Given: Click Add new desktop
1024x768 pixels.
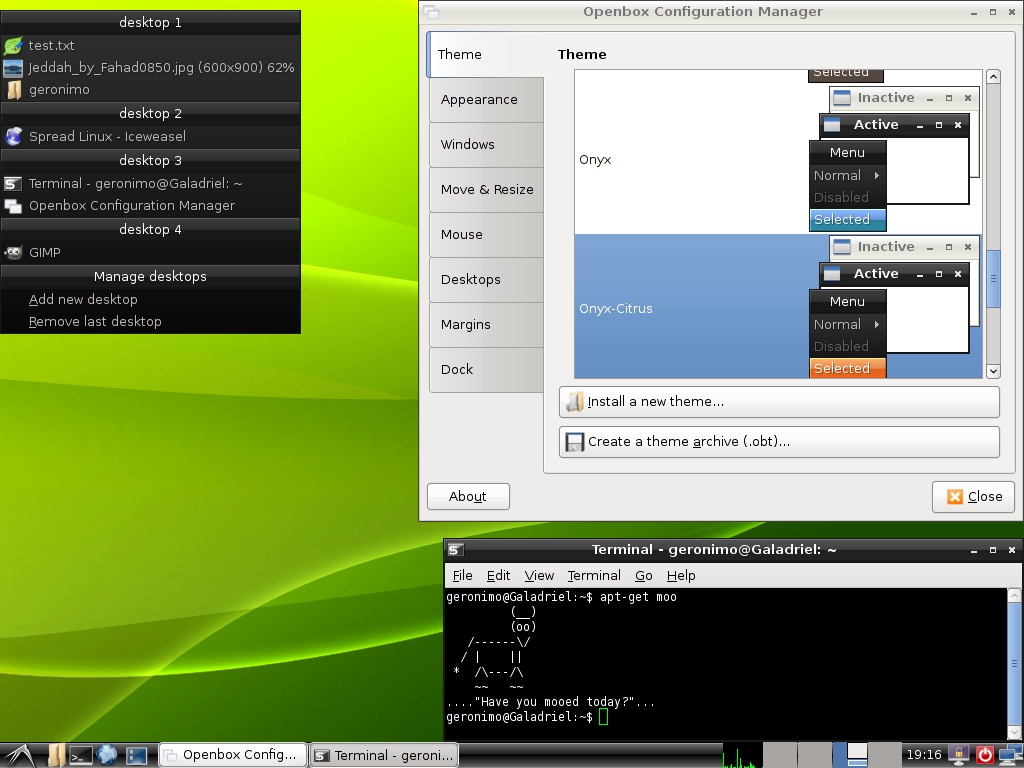Looking at the screenshot, I should pos(150,299).
